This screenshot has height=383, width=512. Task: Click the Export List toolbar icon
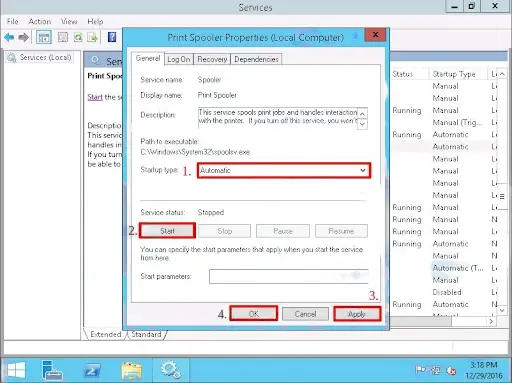click(92, 37)
